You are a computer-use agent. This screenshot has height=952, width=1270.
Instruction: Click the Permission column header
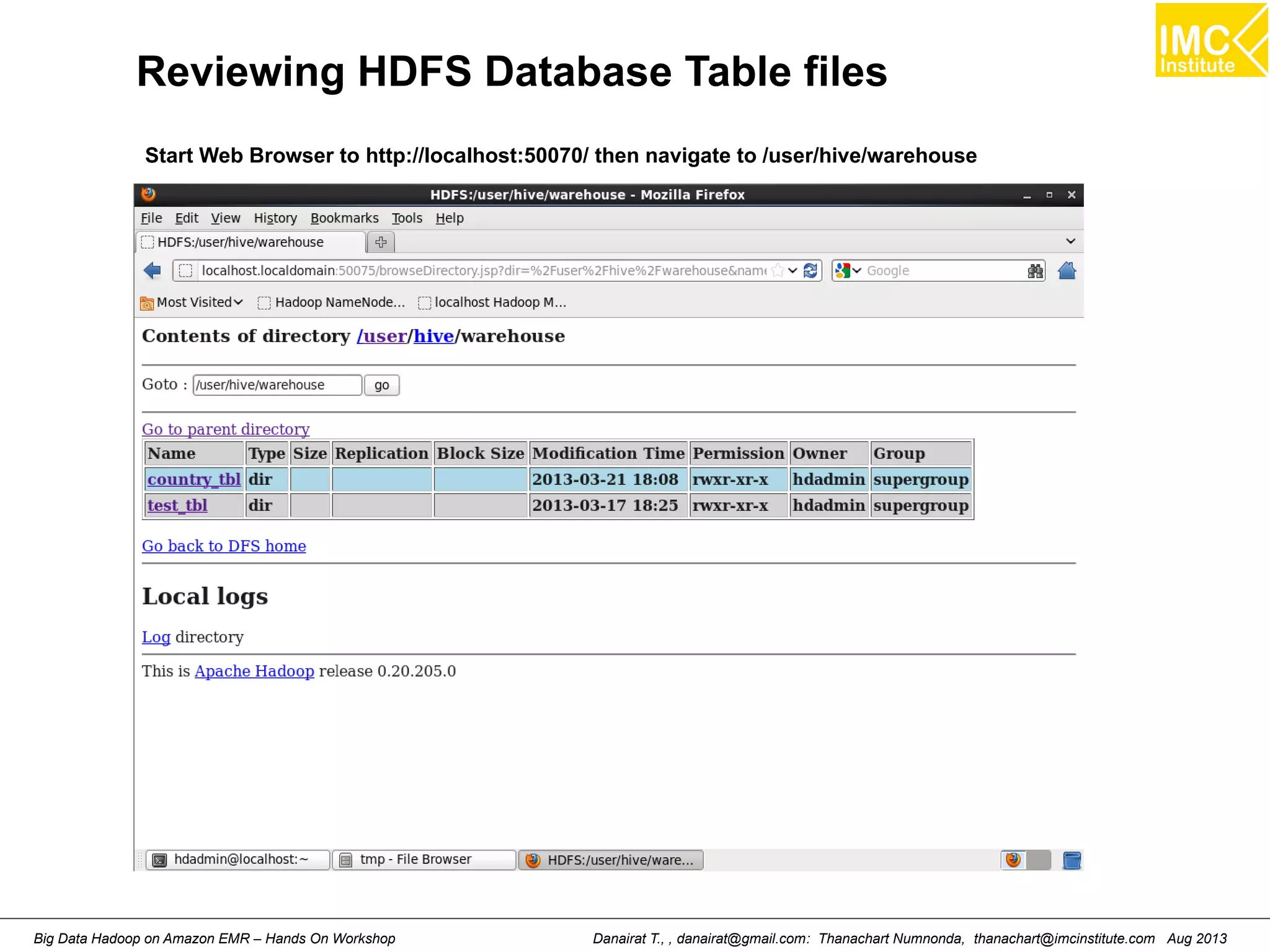(739, 454)
